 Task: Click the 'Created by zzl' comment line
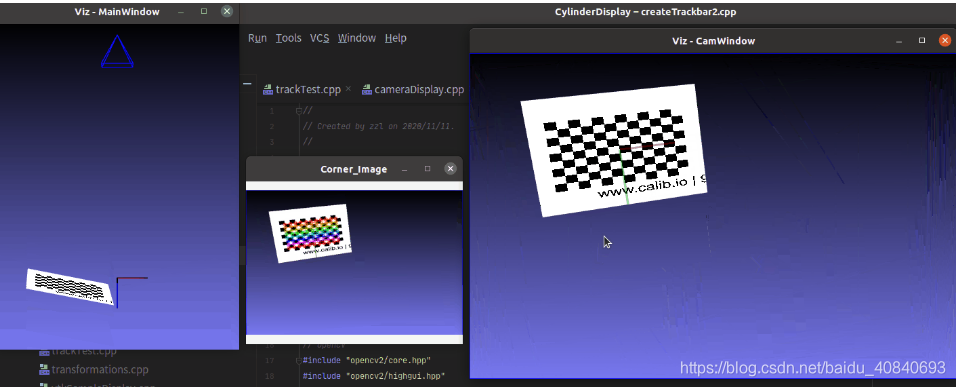(378, 126)
